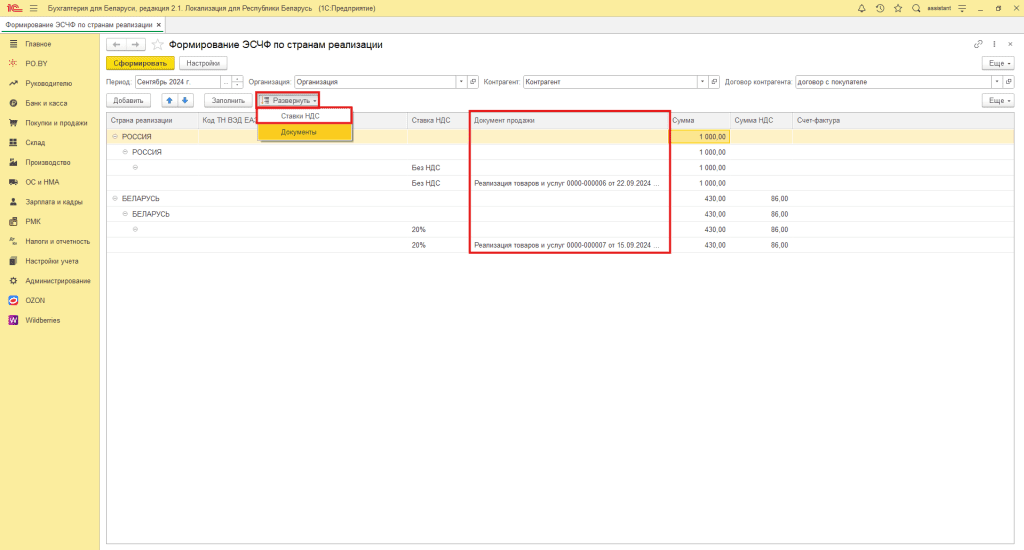
Task: Adjust period with stepper arrows
Action: [x=238, y=82]
